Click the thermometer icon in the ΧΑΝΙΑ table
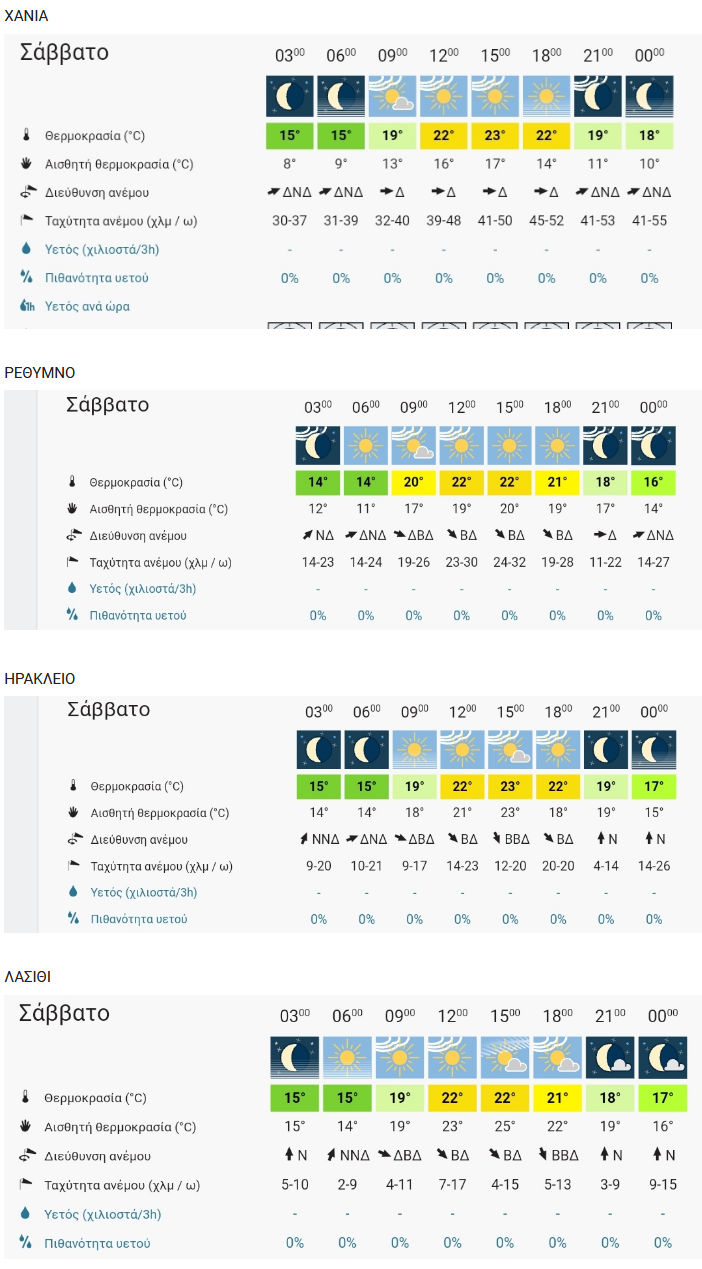This screenshot has height=1269, width=702. coord(26,135)
